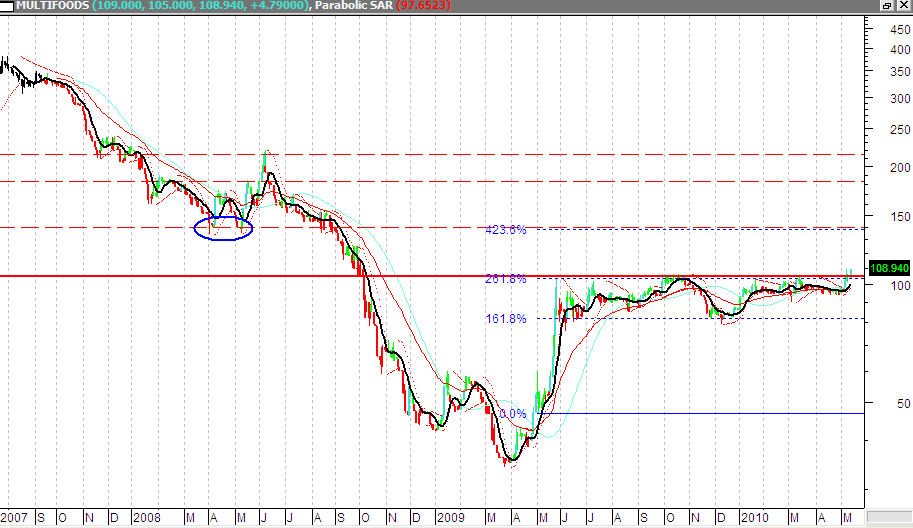The height and width of the screenshot is (528, 913).
Task: Click the 423.6% Fibonacci level label
Action: pos(505,229)
